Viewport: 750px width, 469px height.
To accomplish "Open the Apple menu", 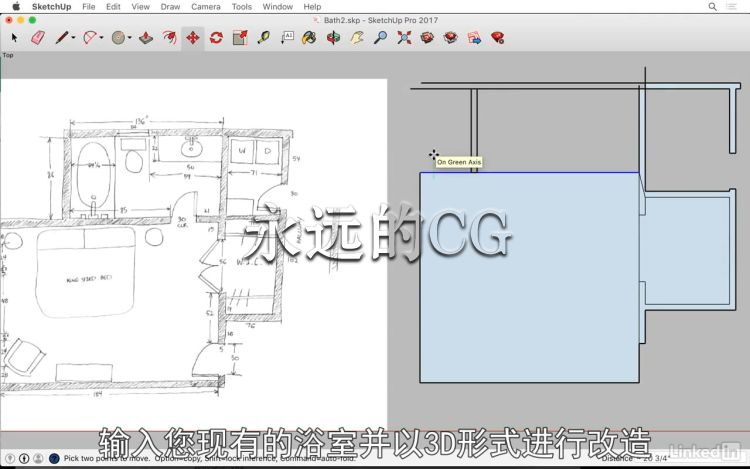I will pyautogui.click(x=16, y=6).
